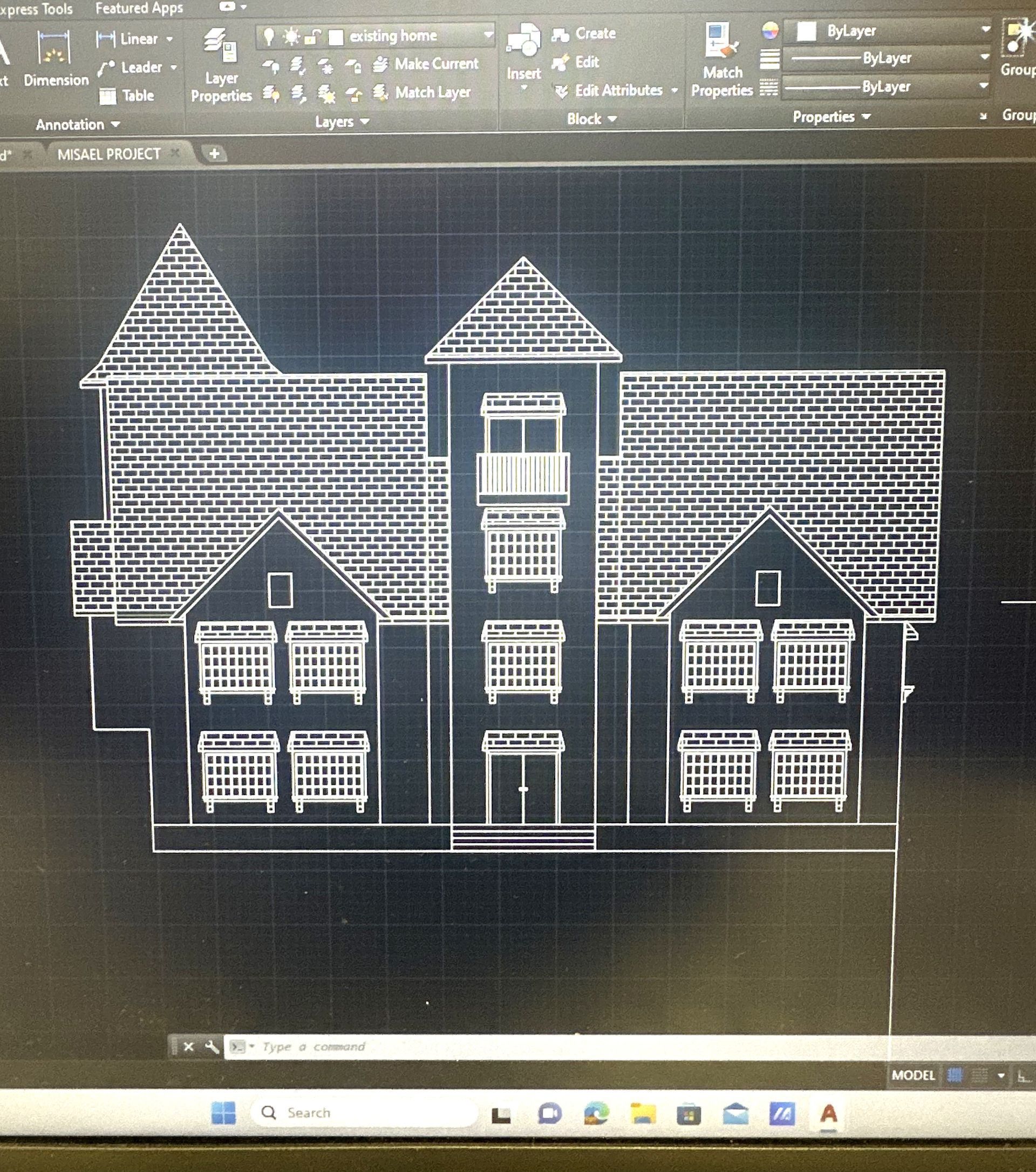This screenshot has height=1172, width=1036.
Task: Toggle the layer freeze sun icon
Action: click(x=291, y=37)
